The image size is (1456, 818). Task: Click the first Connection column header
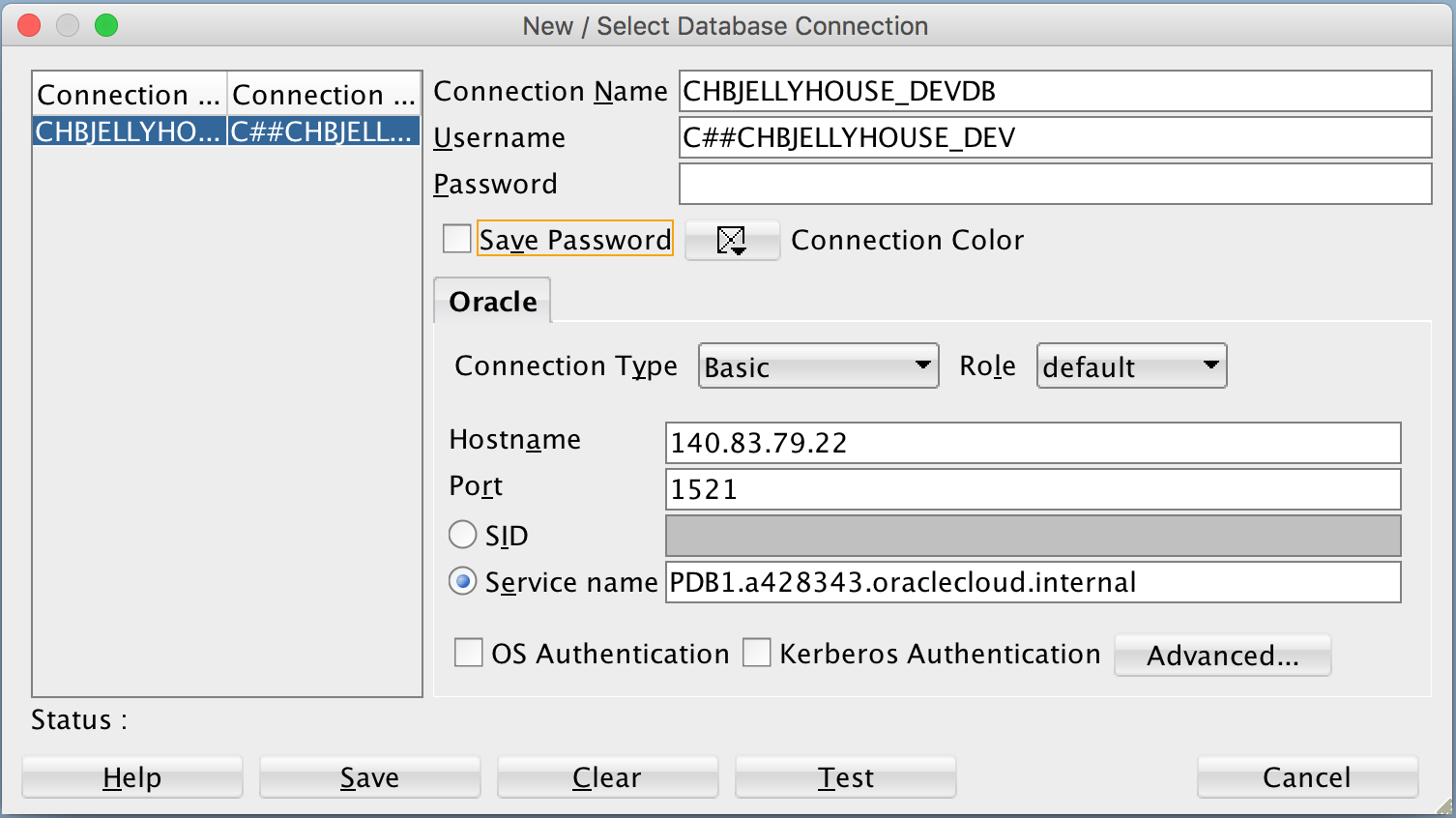click(x=129, y=94)
